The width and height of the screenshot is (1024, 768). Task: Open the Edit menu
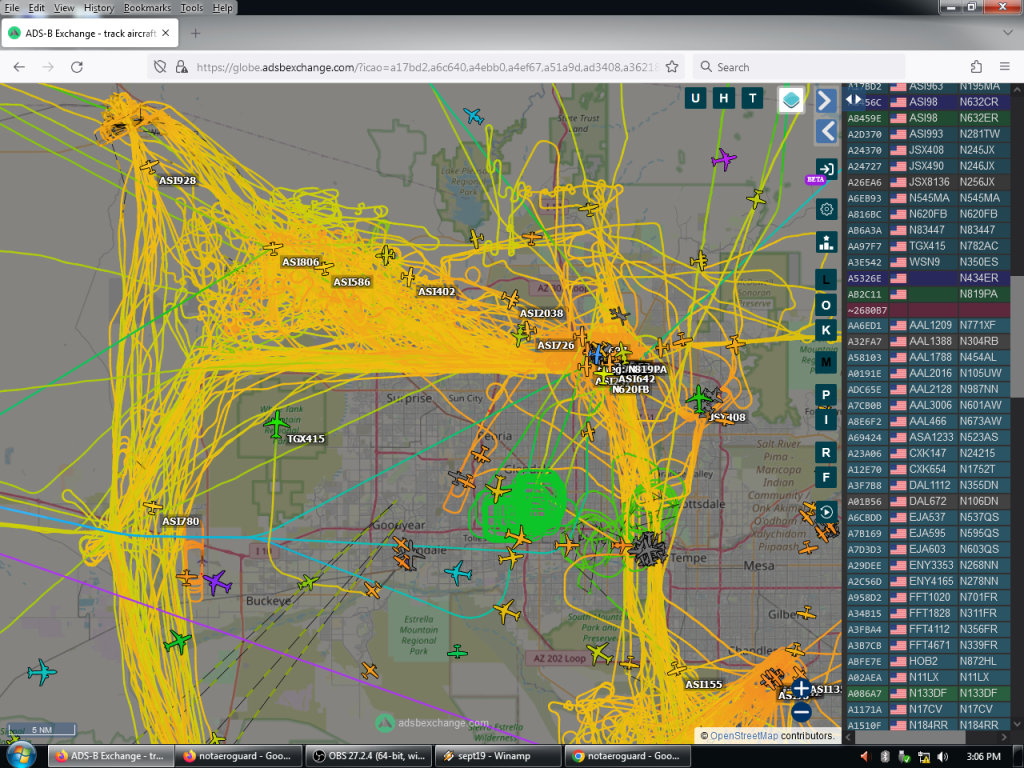coord(37,8)
